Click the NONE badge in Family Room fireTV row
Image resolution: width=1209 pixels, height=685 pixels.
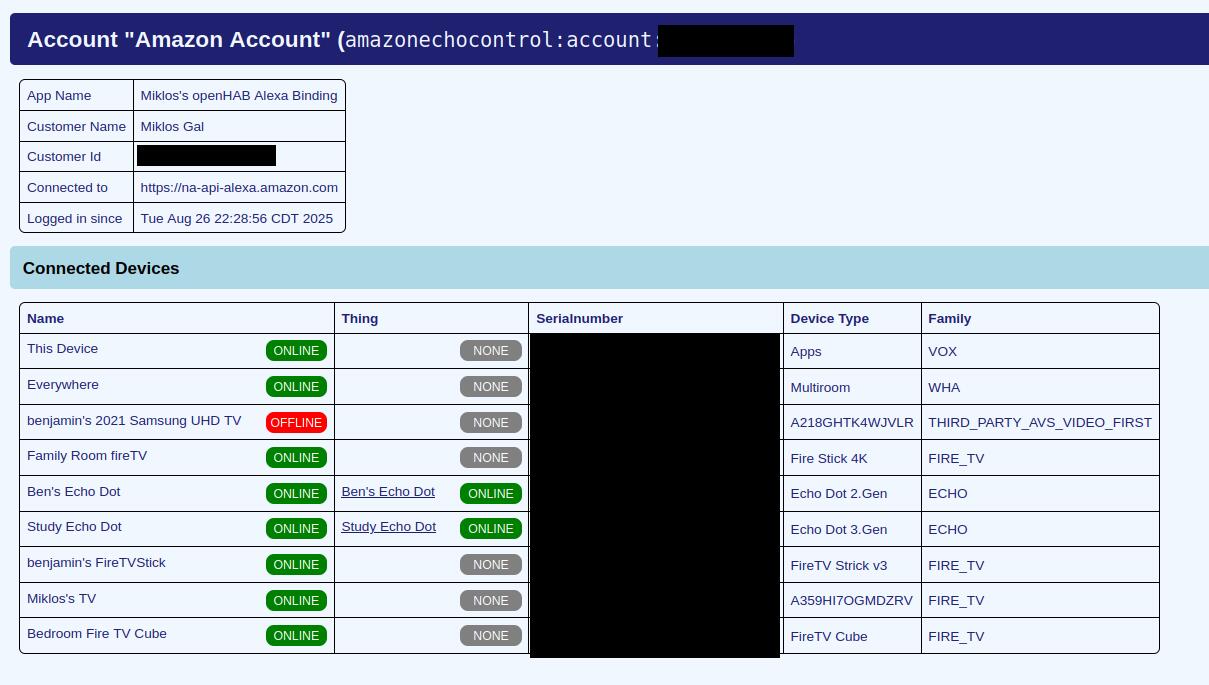(x=491, y=458)
